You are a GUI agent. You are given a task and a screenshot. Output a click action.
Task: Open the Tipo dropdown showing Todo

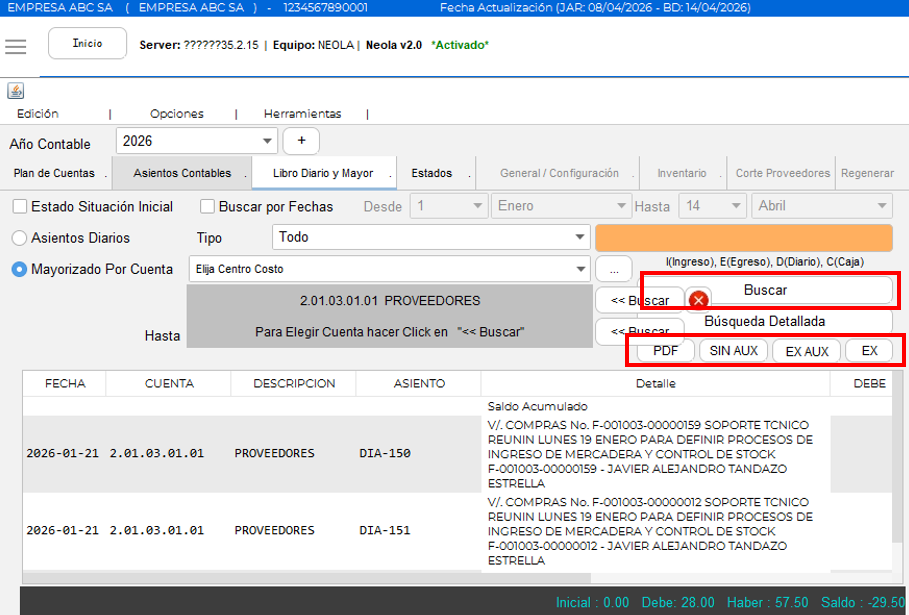click(x=431, y=237)
